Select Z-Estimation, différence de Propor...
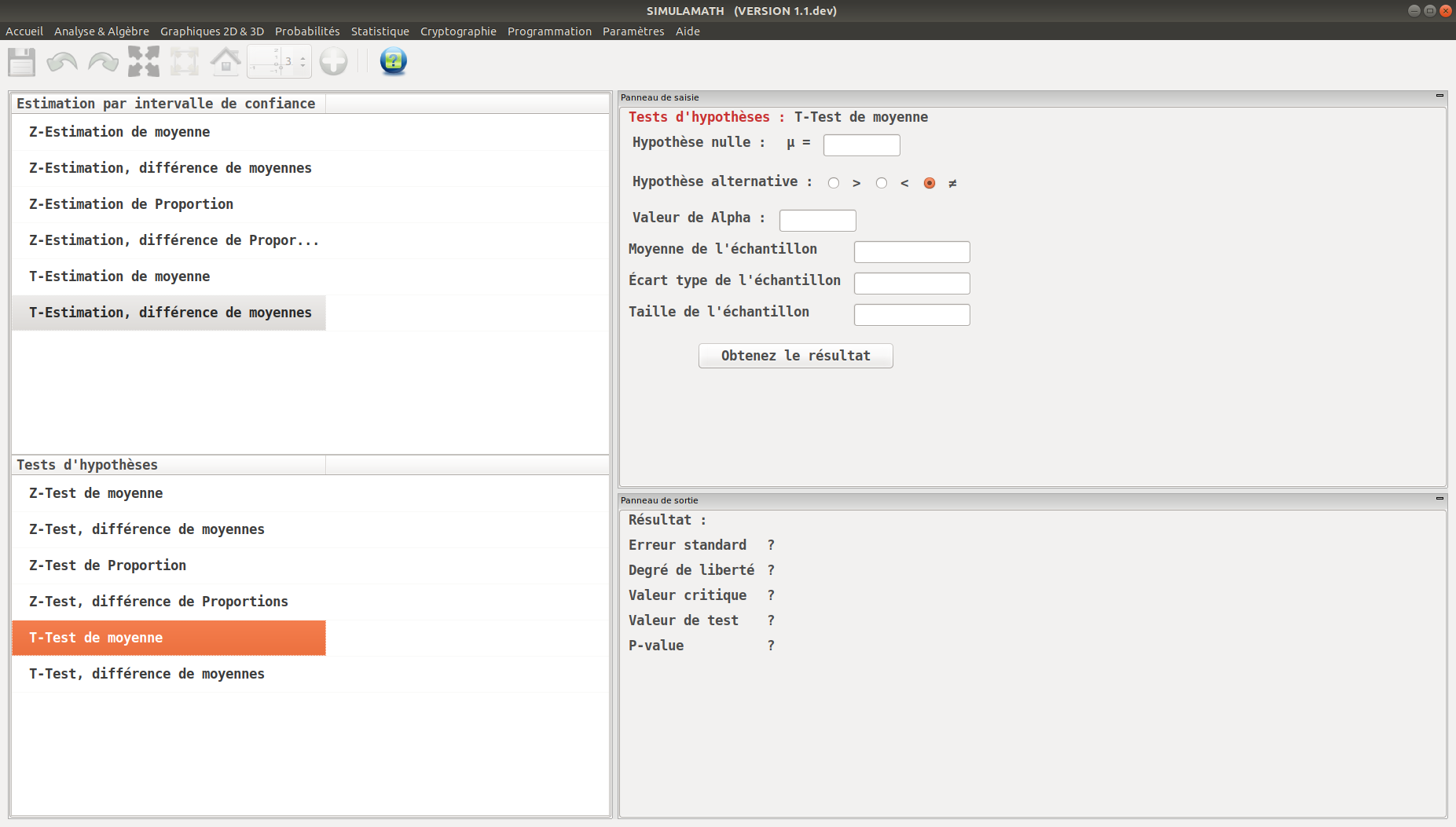Image resolution: width=1456 pixels, height=827 pixels. [169, 240]
